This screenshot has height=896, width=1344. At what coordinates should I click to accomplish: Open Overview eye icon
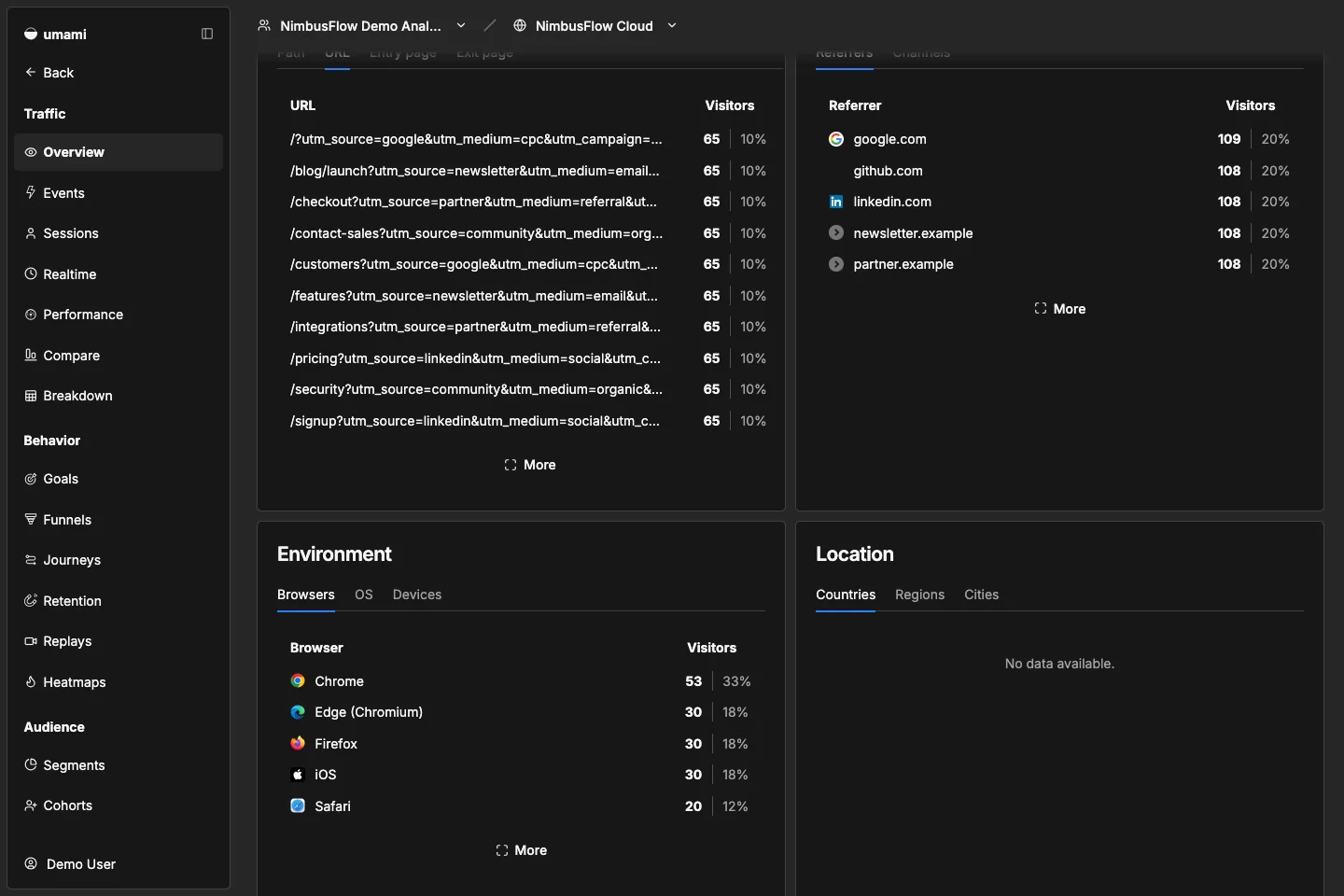coord(31,152)
